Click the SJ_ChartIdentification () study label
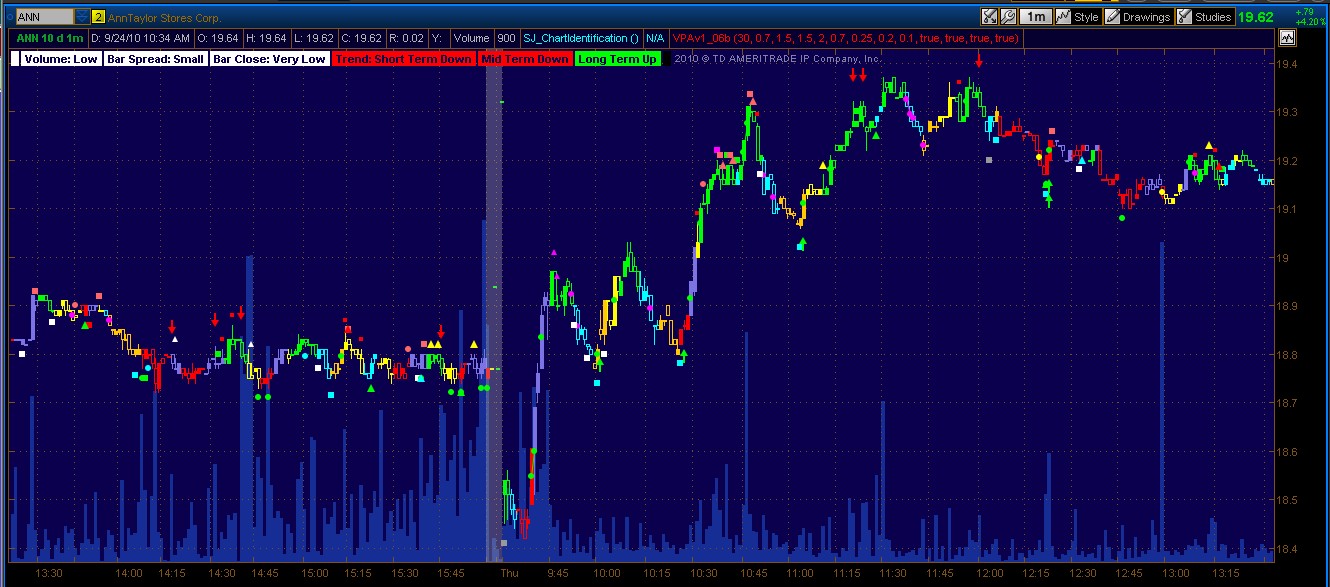Screen dimensions: 1330x587 click(x=581, y=38)
